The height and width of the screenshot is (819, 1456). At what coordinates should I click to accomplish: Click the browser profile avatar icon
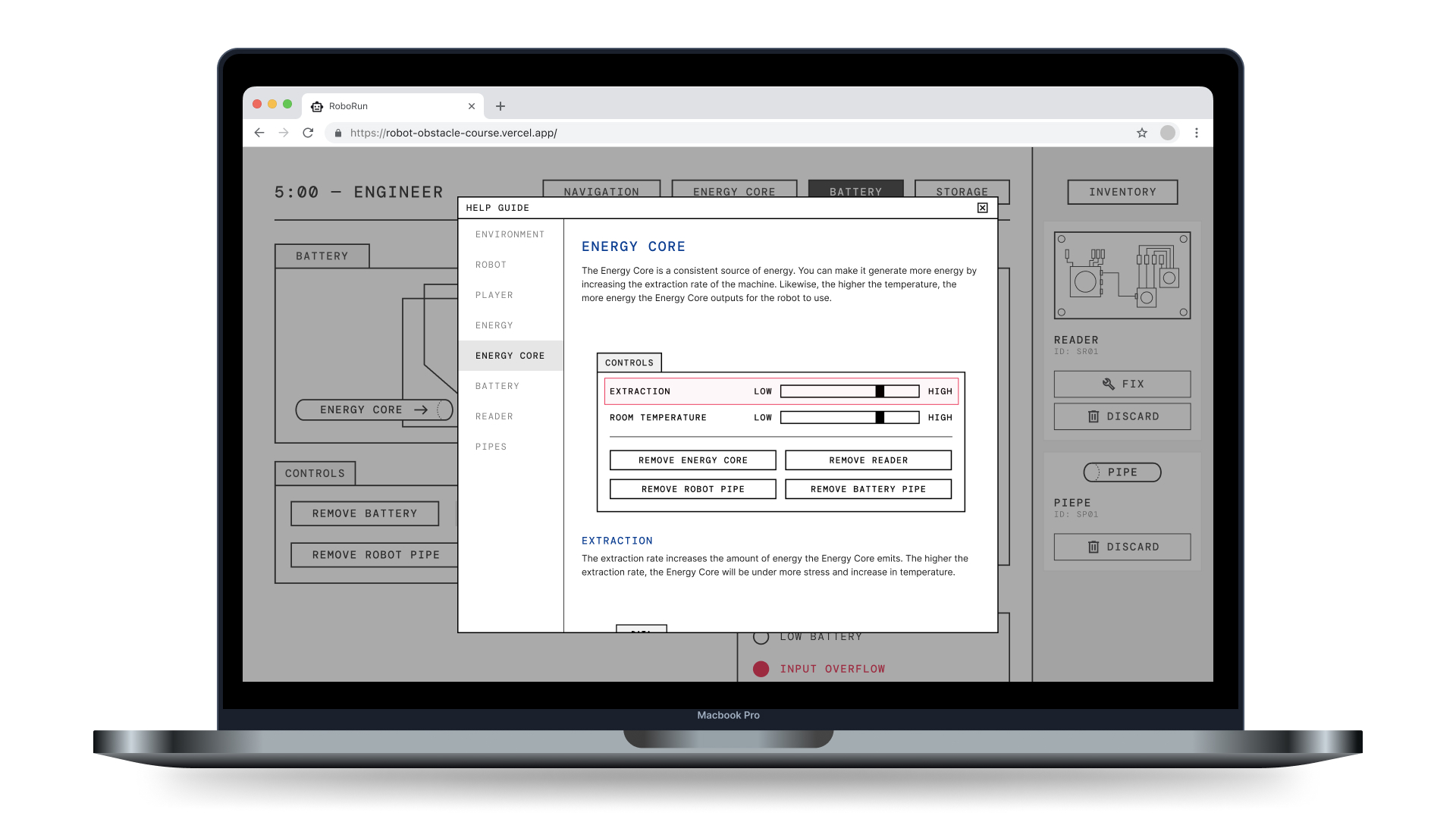point(1168,133)
